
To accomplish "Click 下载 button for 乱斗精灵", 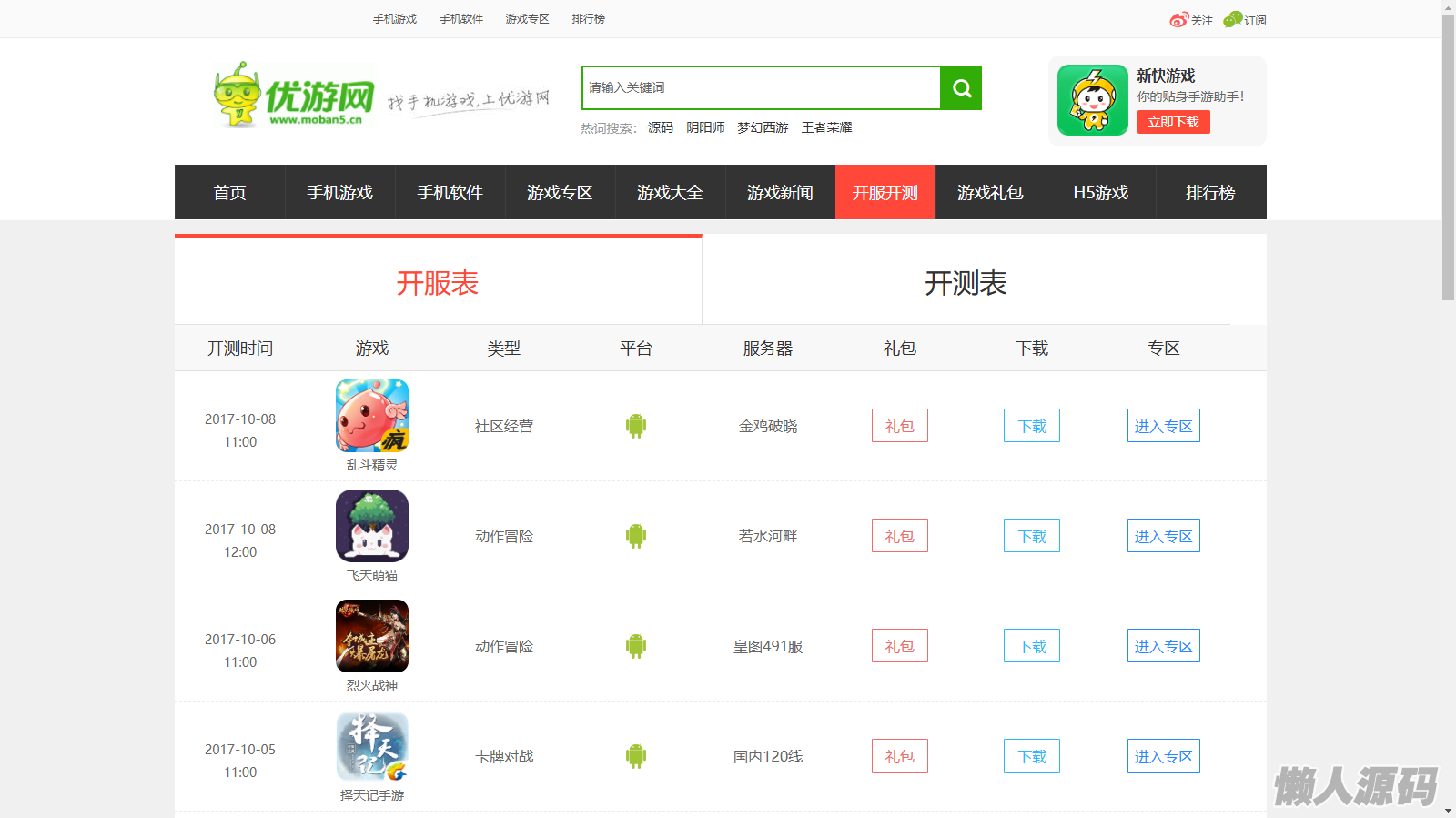I will pos(1032,426).
